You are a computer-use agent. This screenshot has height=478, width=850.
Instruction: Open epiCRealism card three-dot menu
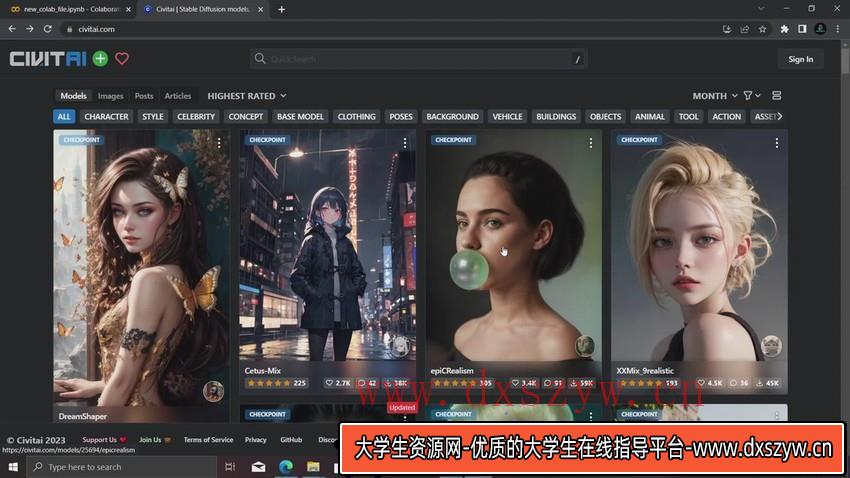(x=591, y=143)
